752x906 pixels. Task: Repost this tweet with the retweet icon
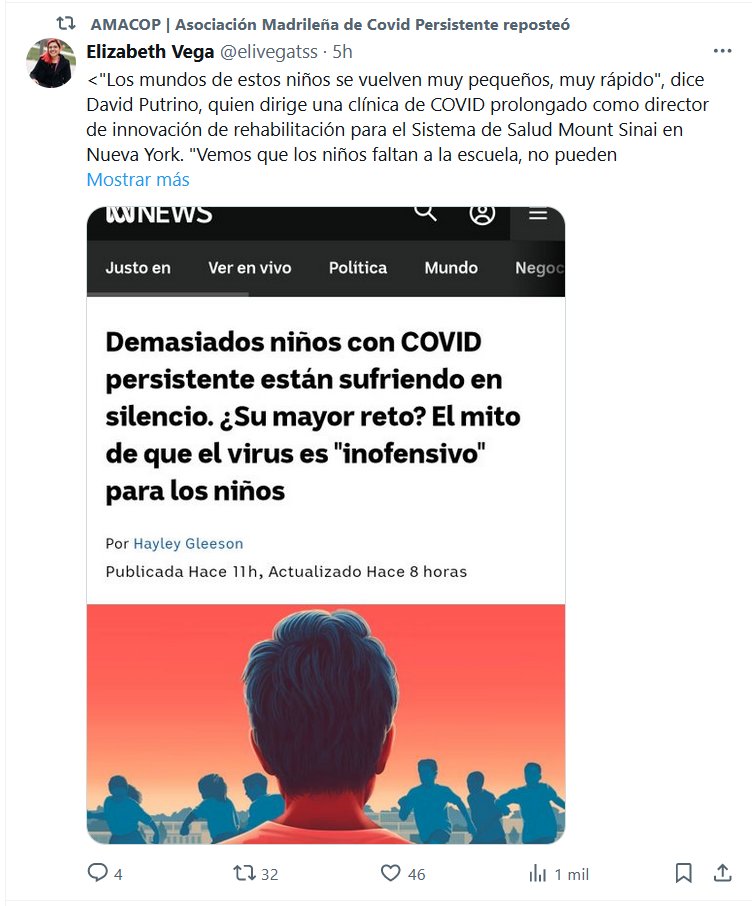(x=244, y=872)
